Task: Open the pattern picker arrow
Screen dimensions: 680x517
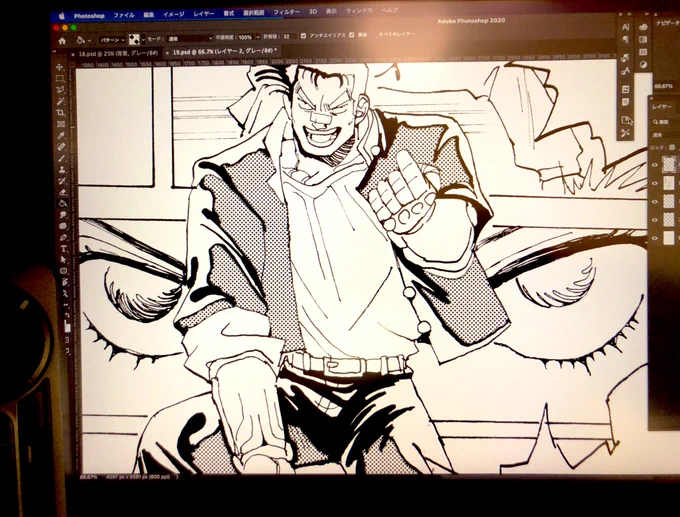Action: (144, 39)
